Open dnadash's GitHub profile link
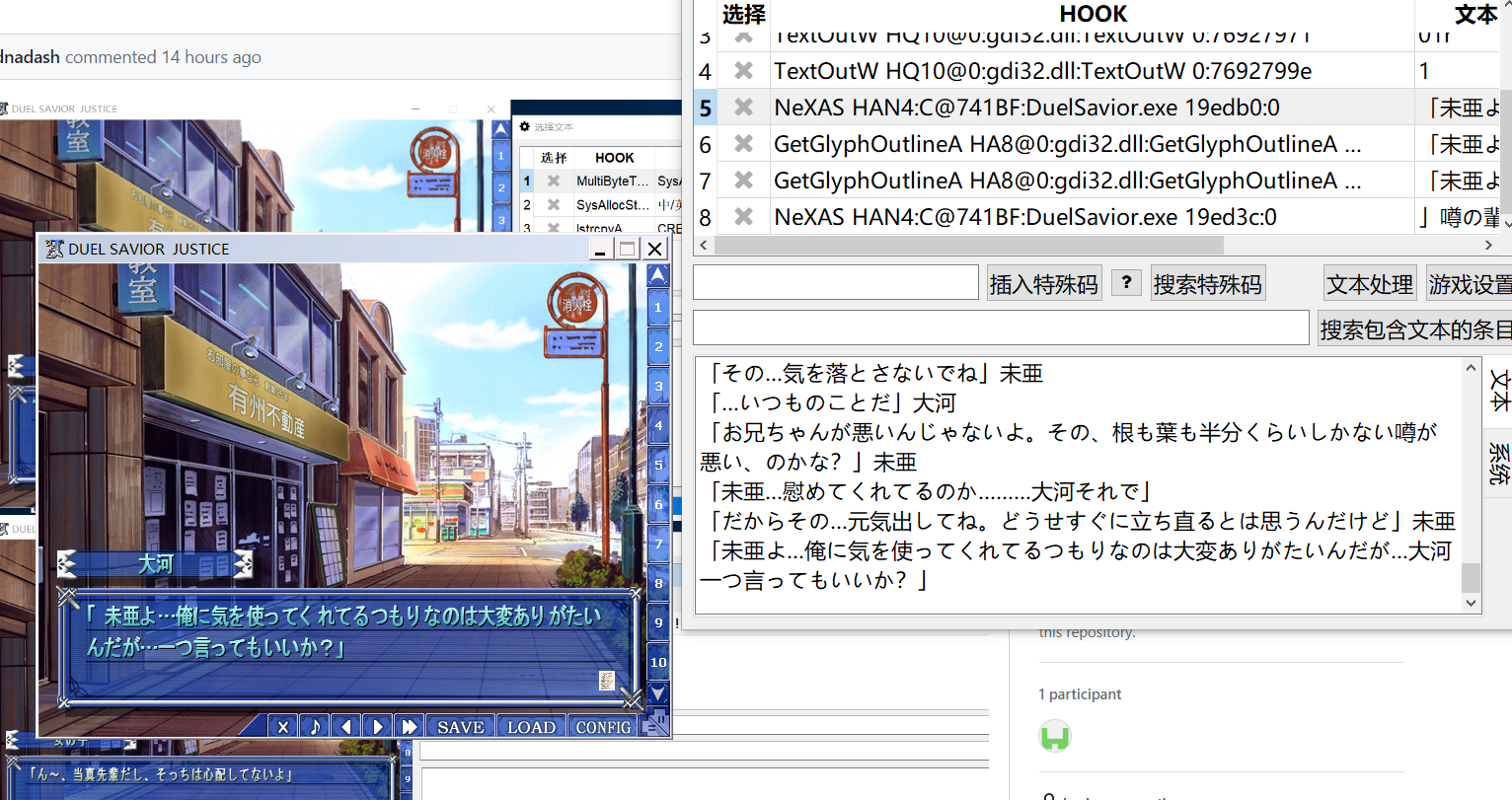The image size is (1512, 800). click(30, 56)
